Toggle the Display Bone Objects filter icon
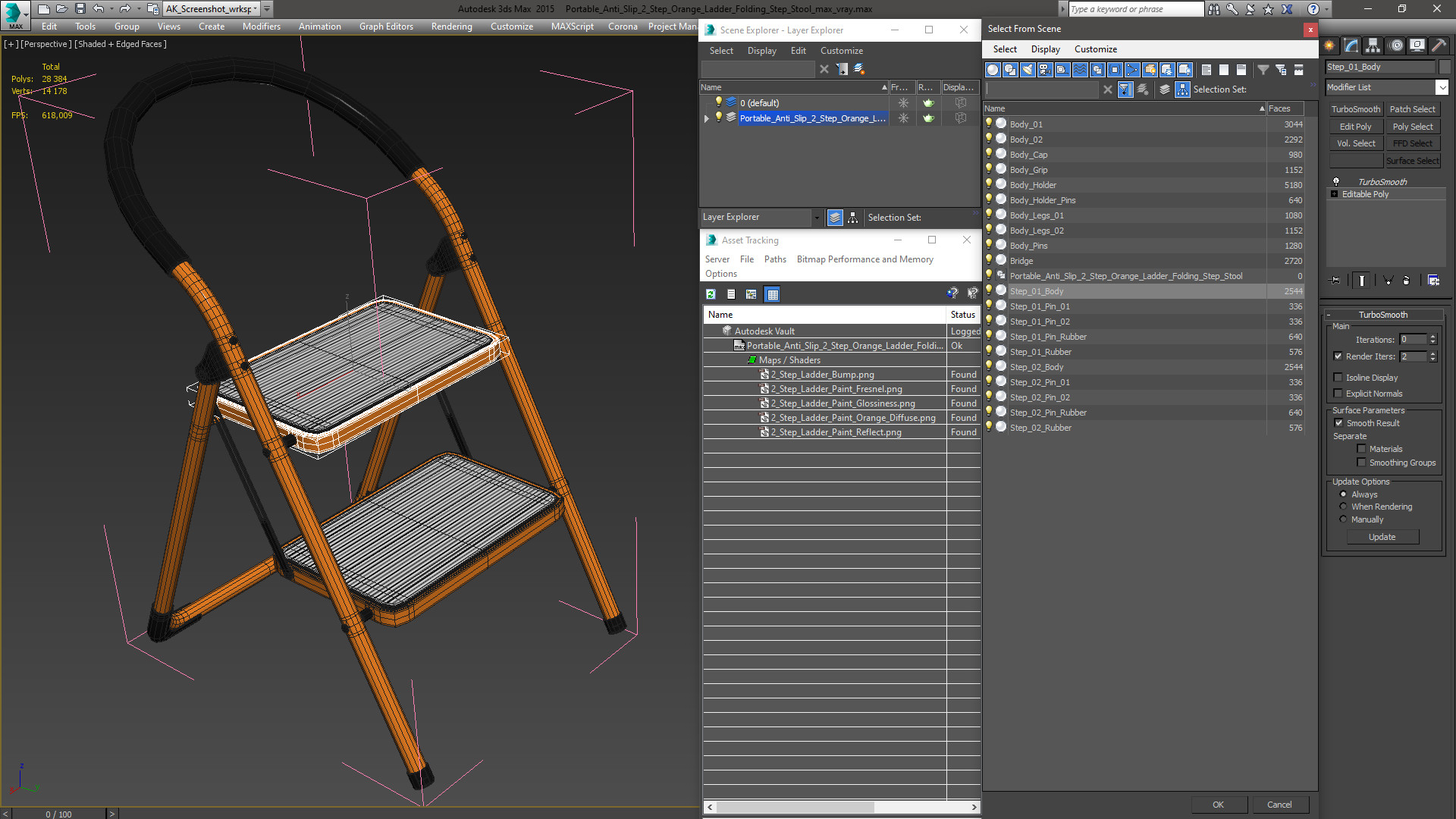Image resolution: width=1456 pixels, height=819 pixels. [x=1132, y=70]
